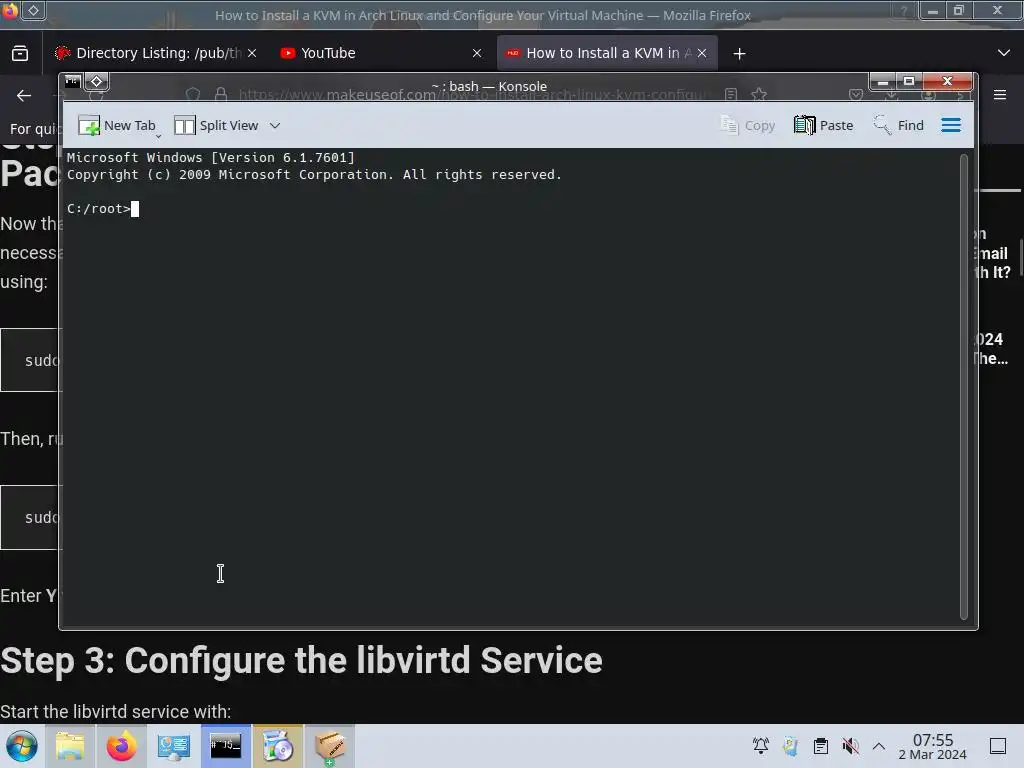Close the YouTube tab
The height and width of the screenshot is (768, 1024).
pos(477,53)
